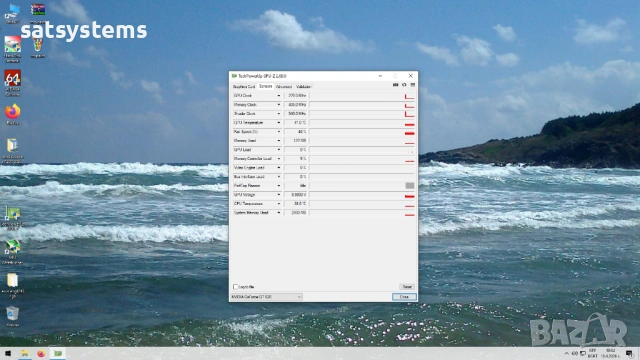Click the GPU Clock history graph
Viewport: 640px width, 360px height.
point(362,96)
